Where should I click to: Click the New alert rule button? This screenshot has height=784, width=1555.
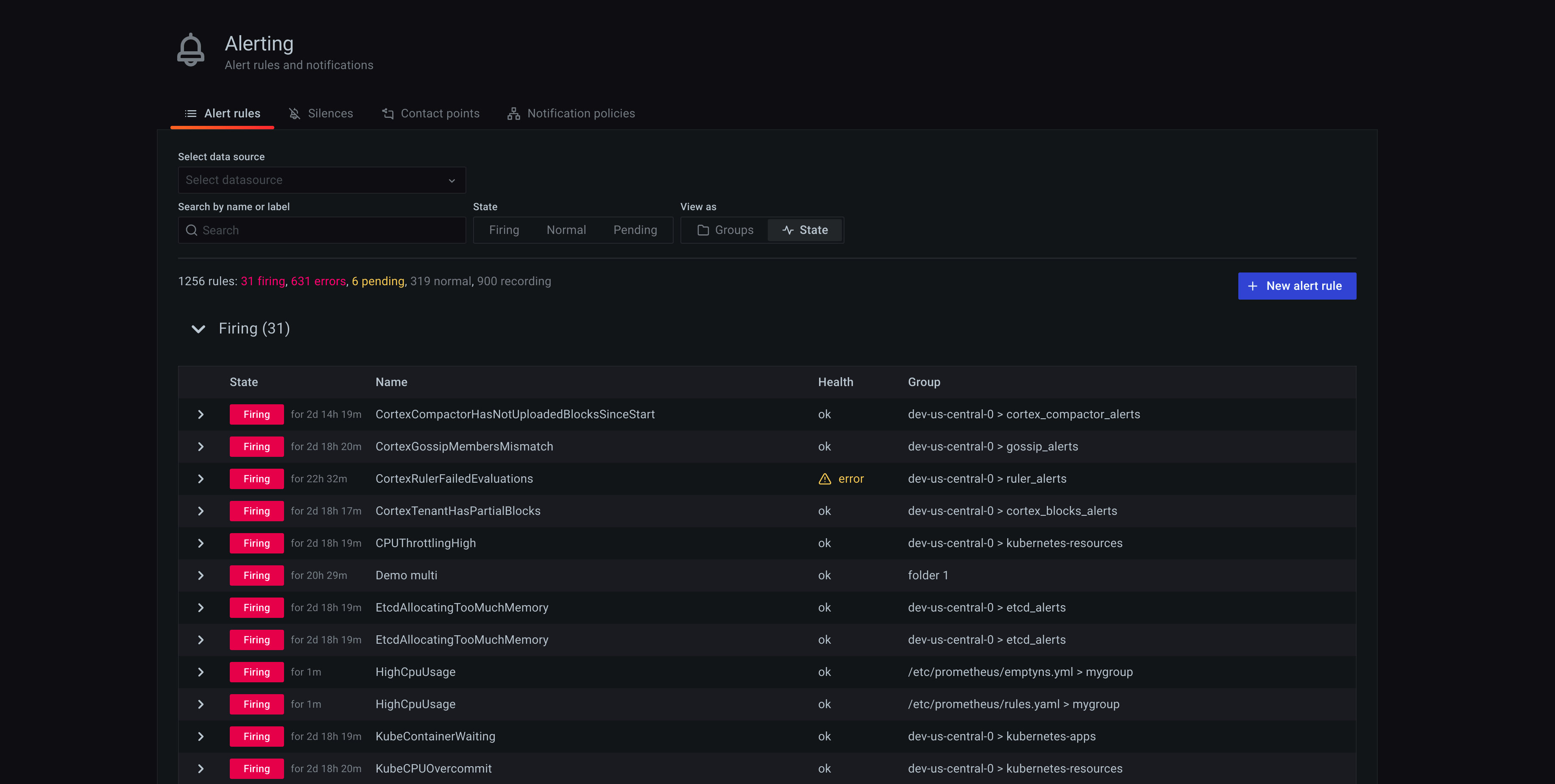(1297, 286)
